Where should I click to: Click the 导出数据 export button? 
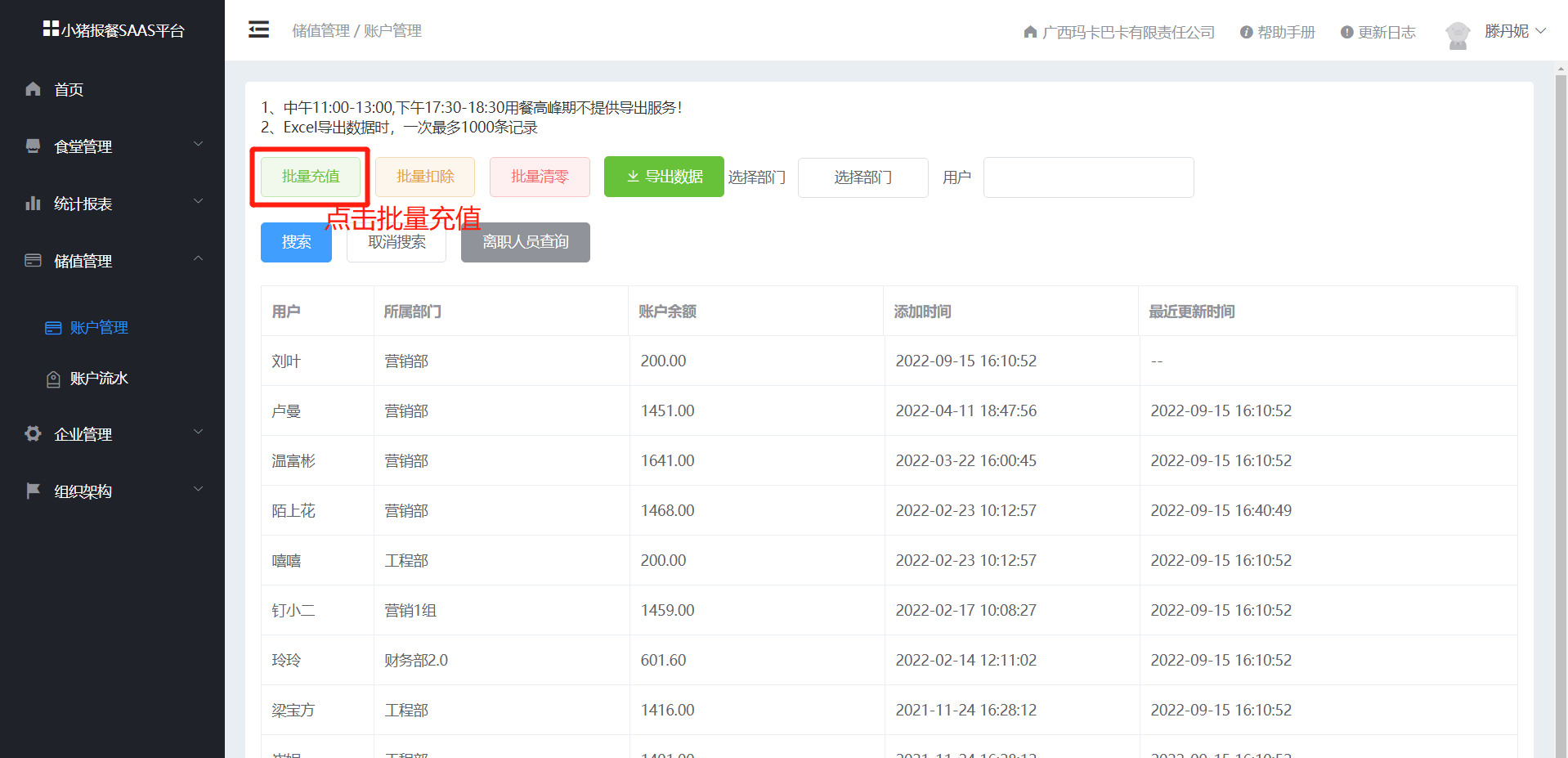[664, 177]
